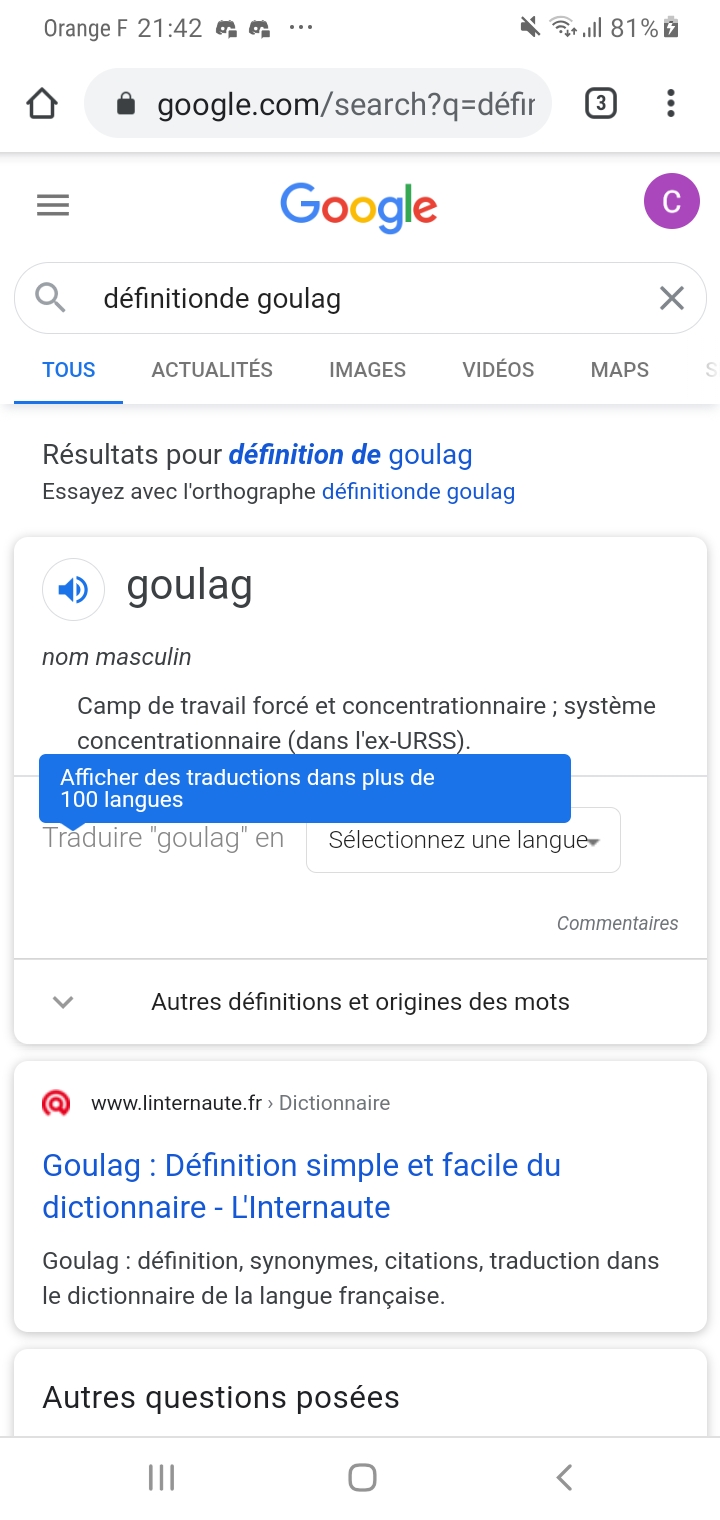Tap the search magnifier icon
This screenshot has width=720, height=1520.
click(50, 298)
